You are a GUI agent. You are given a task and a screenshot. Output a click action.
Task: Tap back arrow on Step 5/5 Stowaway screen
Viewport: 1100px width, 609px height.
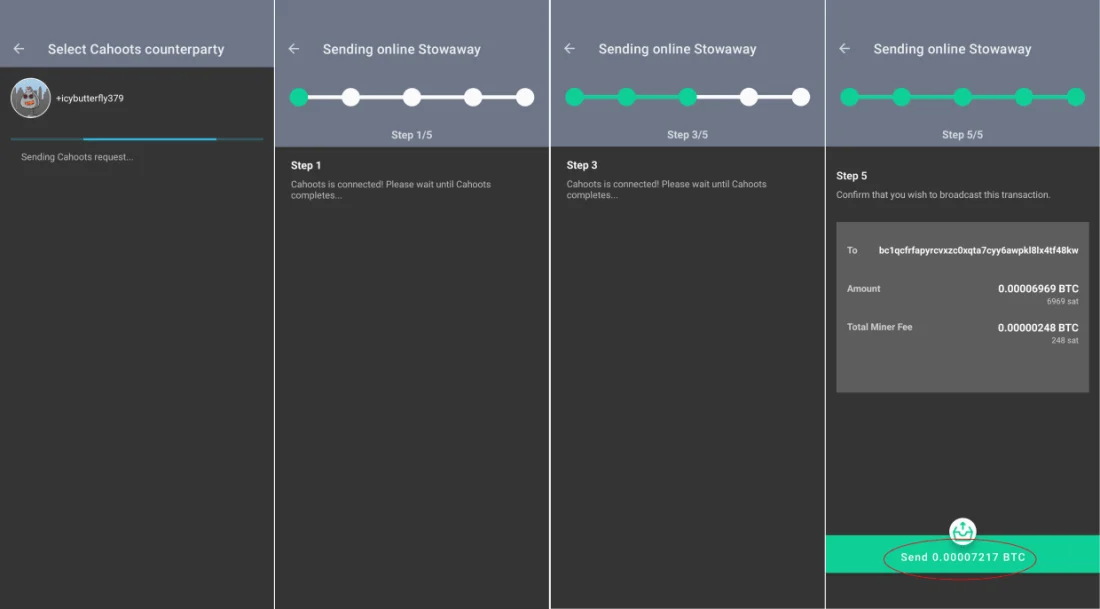pyautogui.click(x=845, y=49)
